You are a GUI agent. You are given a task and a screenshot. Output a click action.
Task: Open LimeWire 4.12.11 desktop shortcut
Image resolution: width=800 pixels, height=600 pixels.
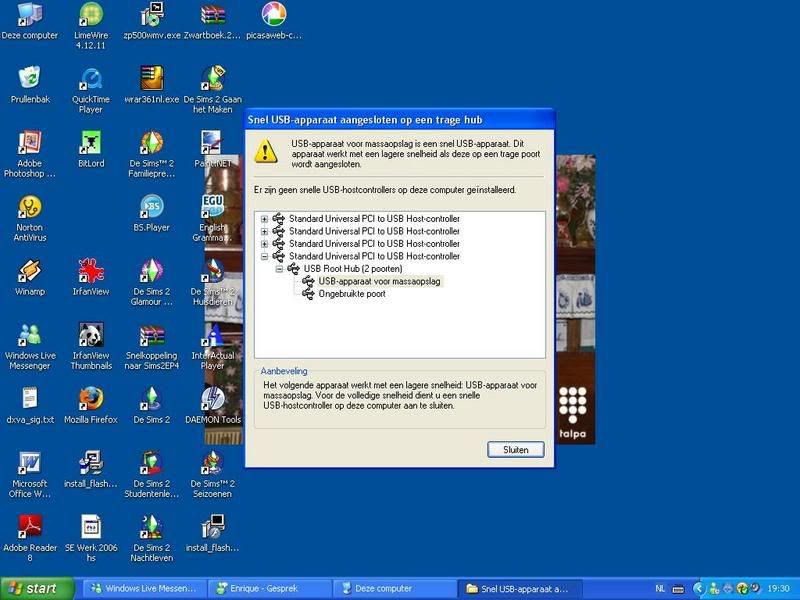coord(91,26)
